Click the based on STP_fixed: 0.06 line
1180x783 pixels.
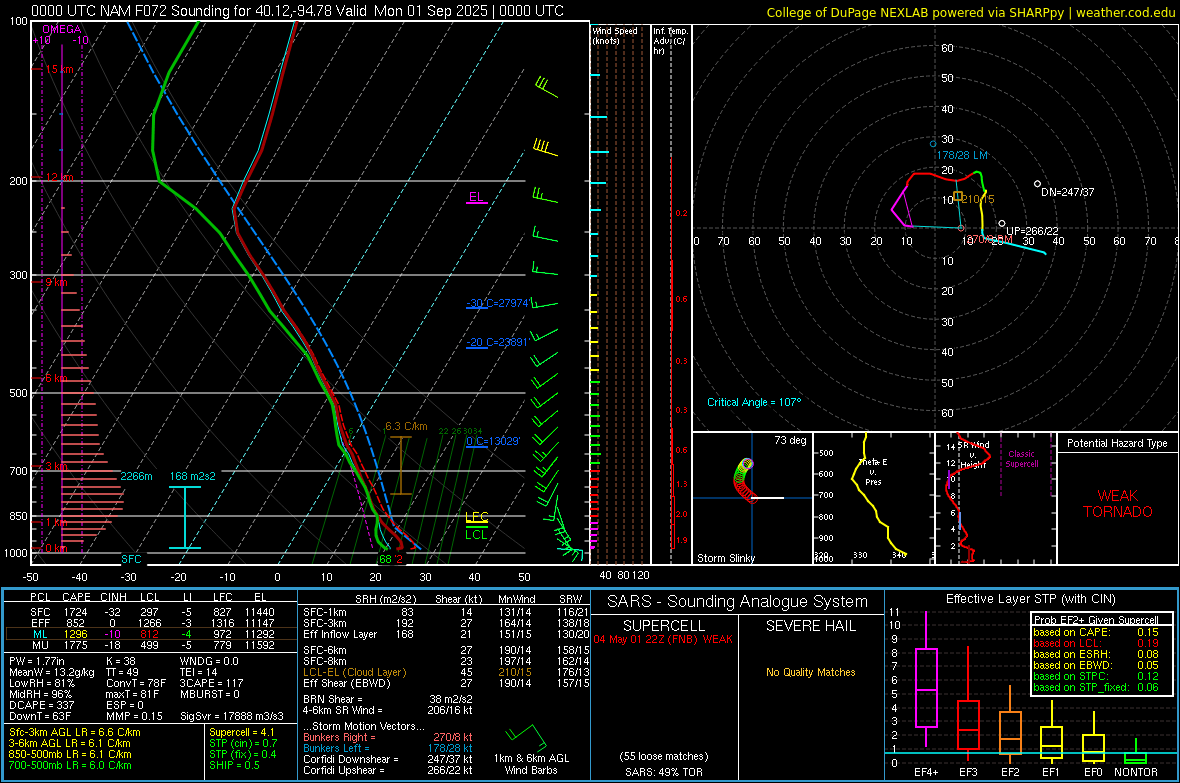tap(1096, 687)
